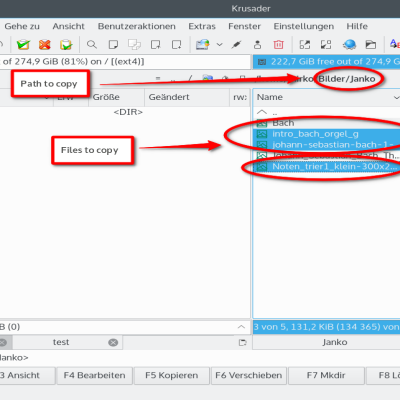Go up via the '..' entry in right panel
This screenshot has width=400, height=400.
point(327,112)
